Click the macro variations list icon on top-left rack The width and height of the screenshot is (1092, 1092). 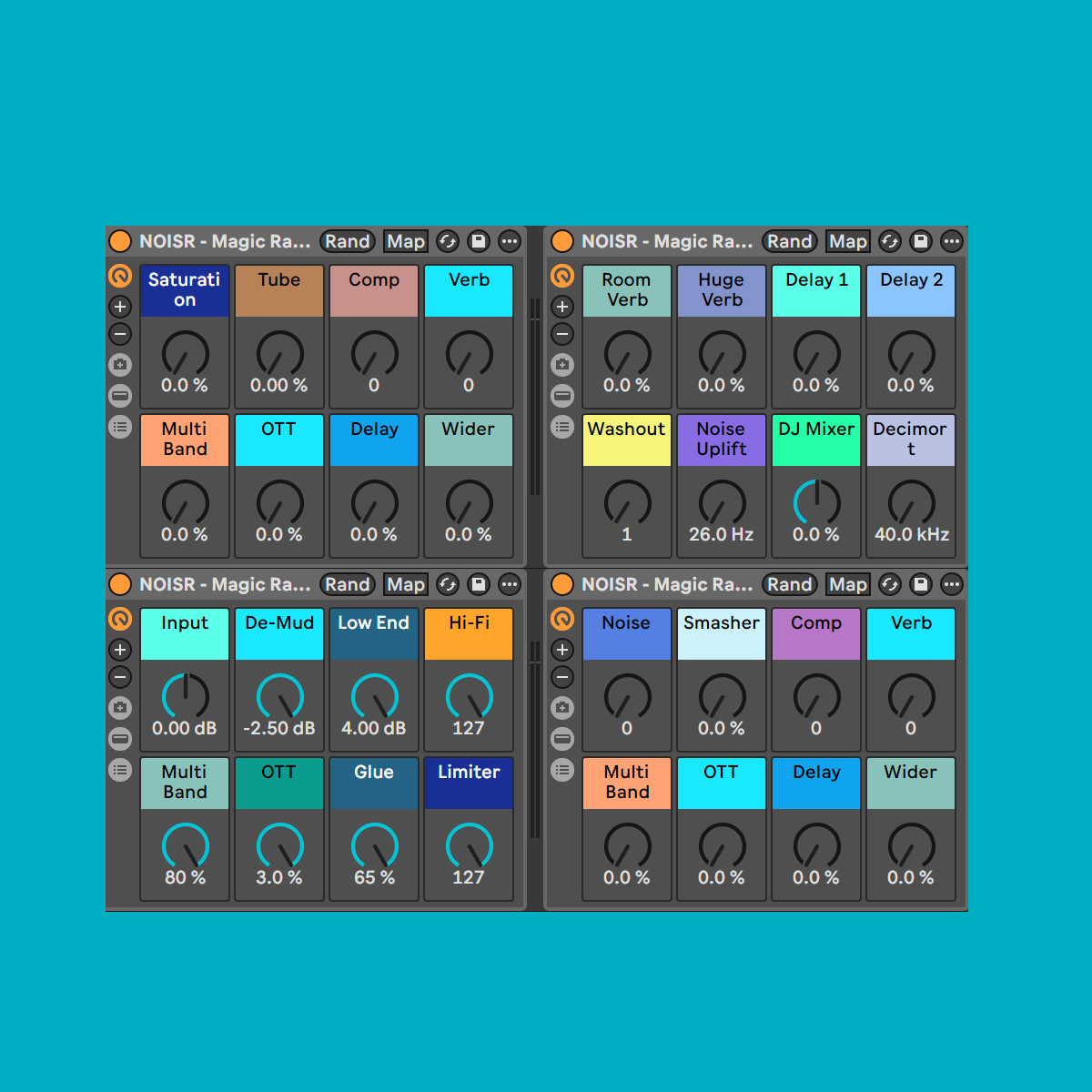coord(119,427)
